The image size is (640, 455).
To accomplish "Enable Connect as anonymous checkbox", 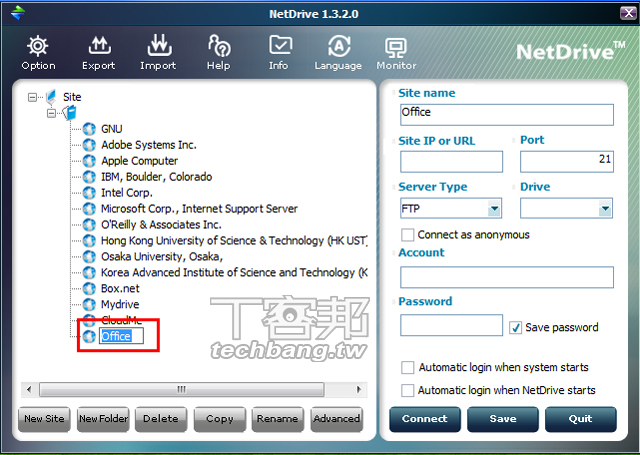I will click(407, 235).
